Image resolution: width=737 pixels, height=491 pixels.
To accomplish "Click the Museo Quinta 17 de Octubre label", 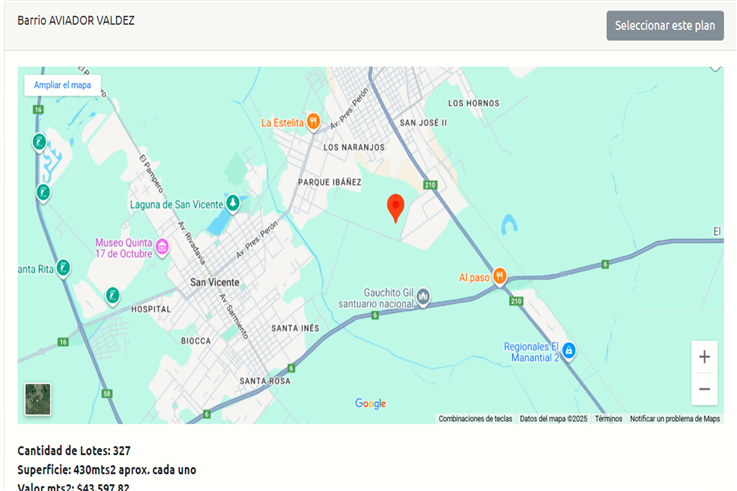I will 124,248.
